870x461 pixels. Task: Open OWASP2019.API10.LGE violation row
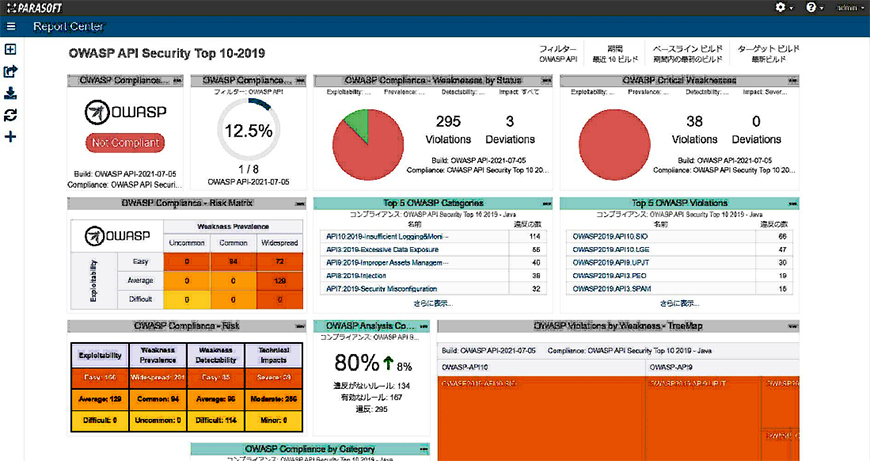point(680,250)
